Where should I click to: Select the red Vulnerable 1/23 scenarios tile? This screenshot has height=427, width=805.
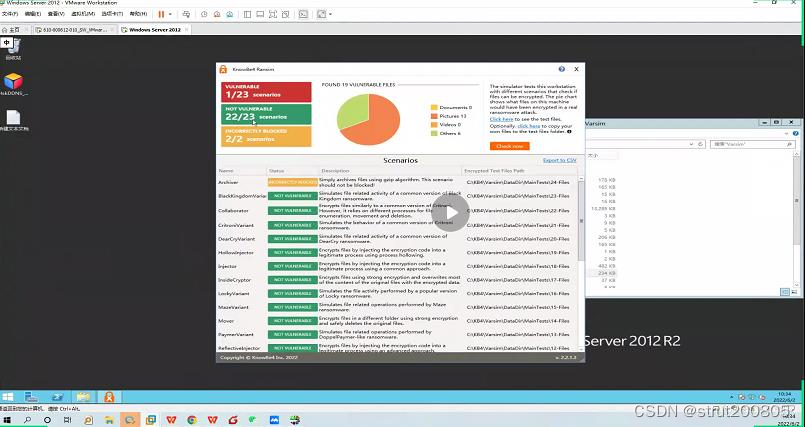(x=266, y=91)
